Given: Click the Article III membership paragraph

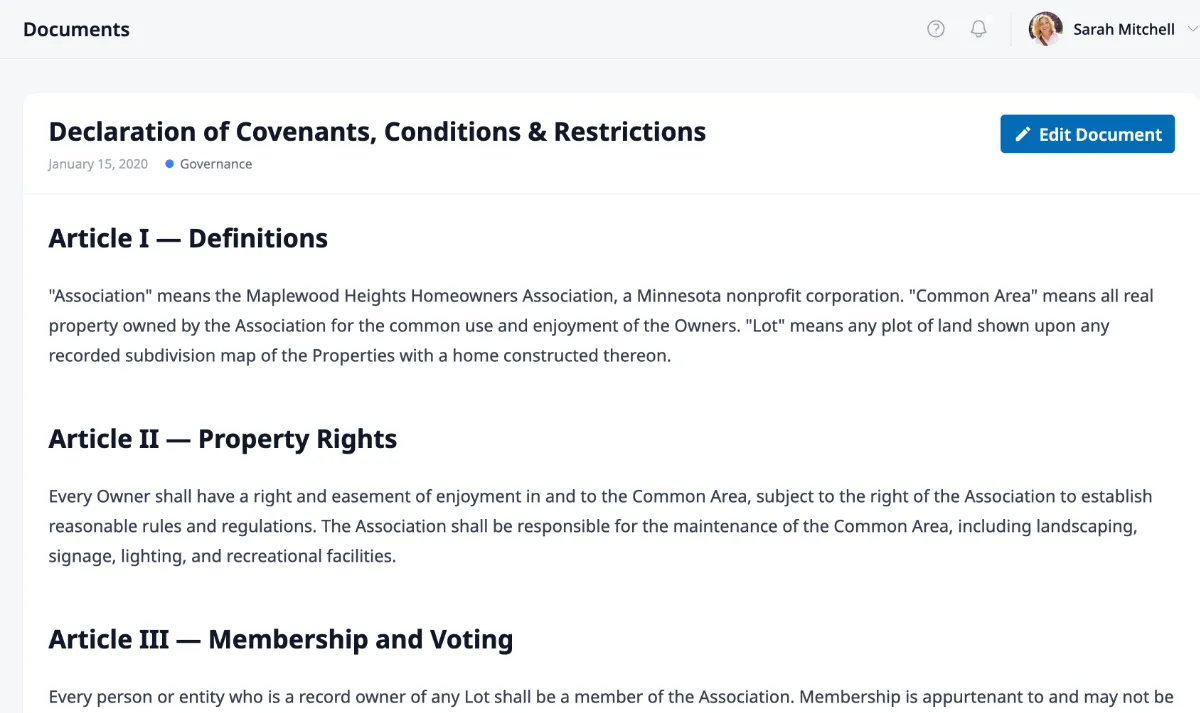Looking at the screenshot, I should (600, 697).
